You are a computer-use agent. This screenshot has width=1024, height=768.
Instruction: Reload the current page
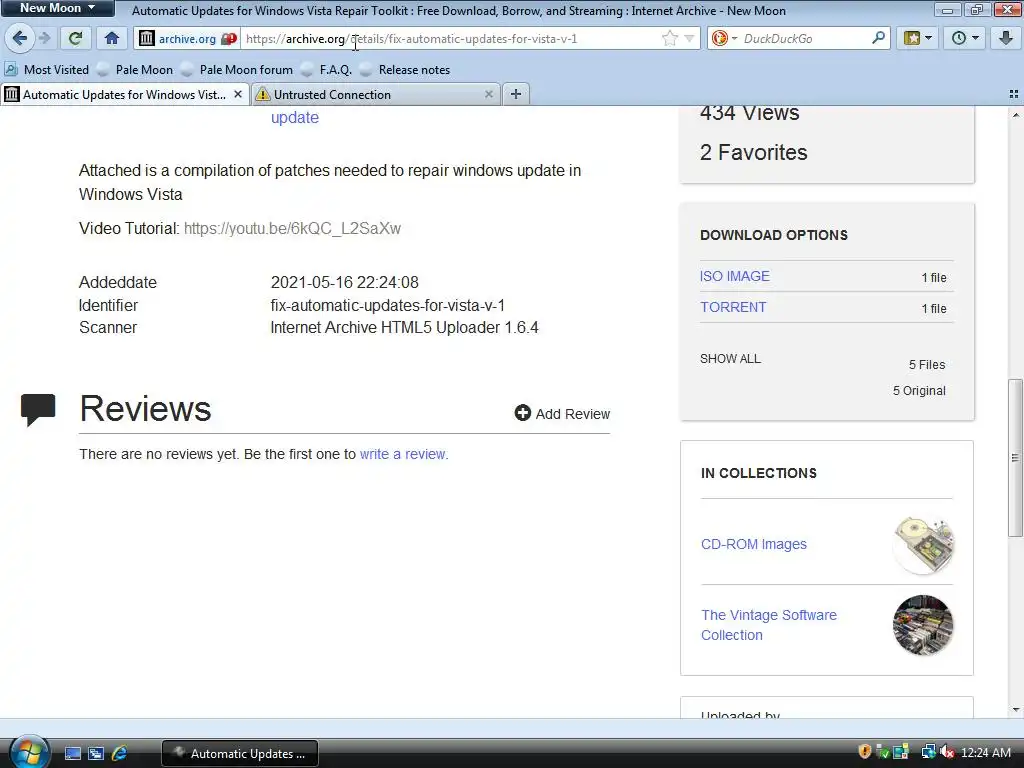(75, 39)
